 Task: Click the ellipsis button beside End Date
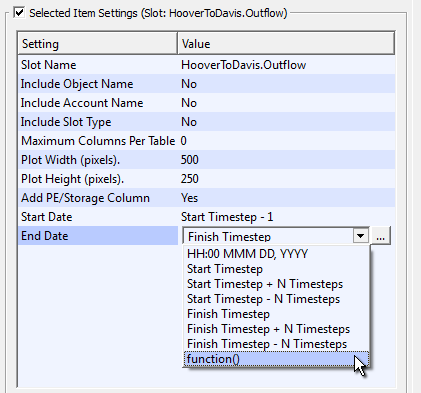(x=381, y=236)
